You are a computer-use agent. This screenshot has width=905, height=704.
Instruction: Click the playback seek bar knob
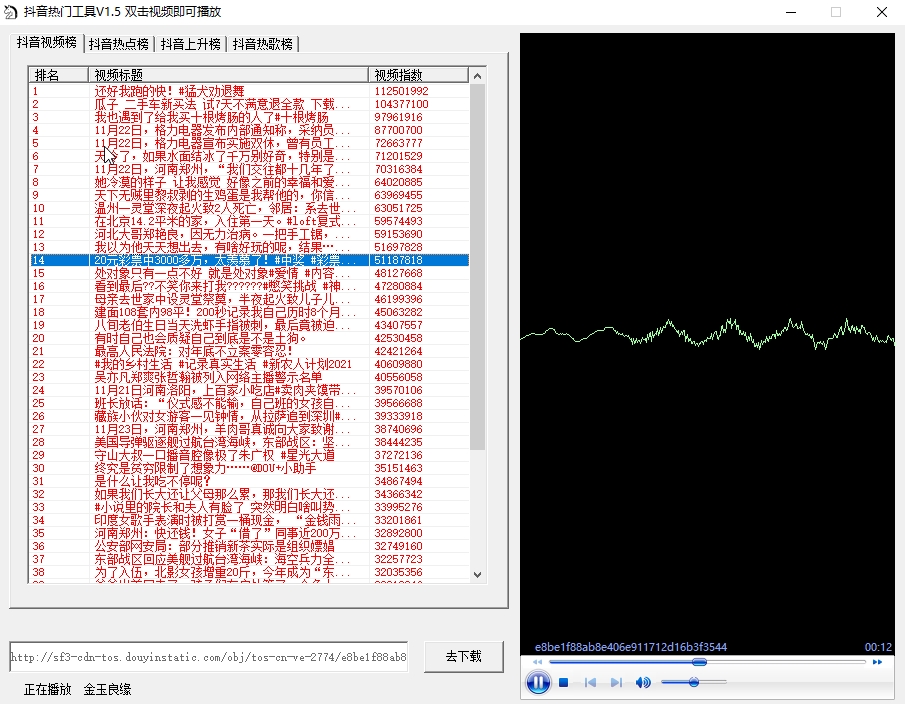point(699,662)
